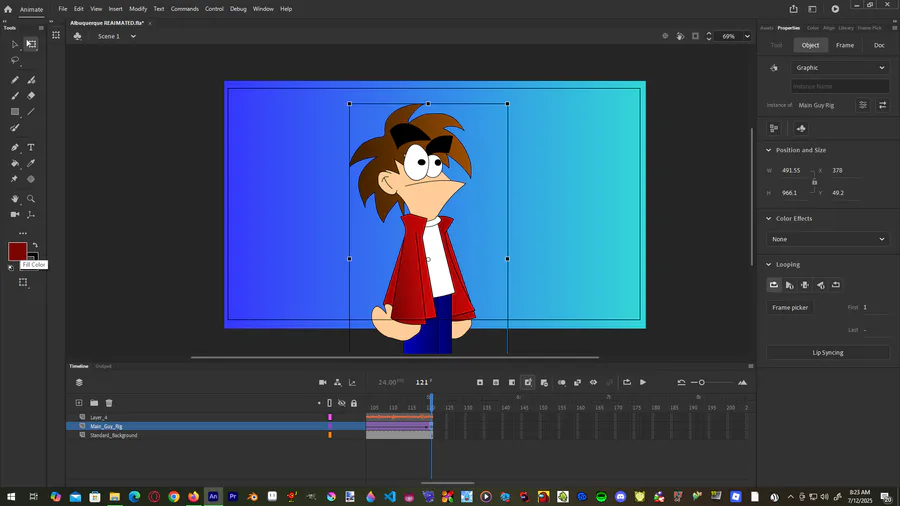Click the Instance Name input field
The height and width of the screenshot is (506, 900).
pos(840,87)
